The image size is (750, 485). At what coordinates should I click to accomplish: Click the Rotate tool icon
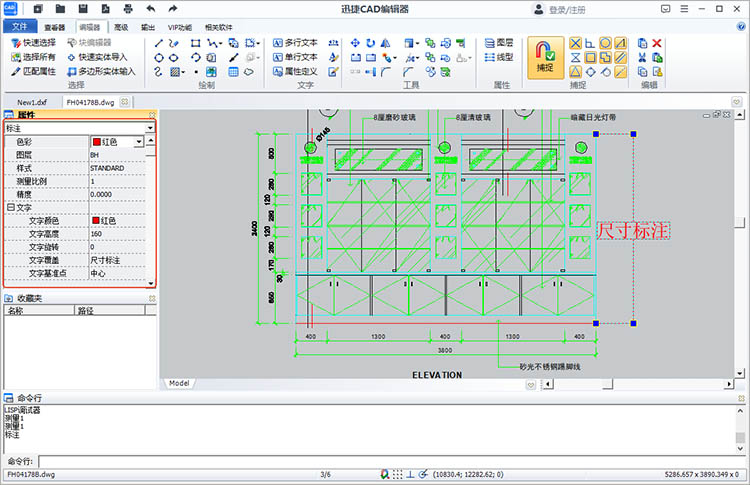click(x=370, y=44)
